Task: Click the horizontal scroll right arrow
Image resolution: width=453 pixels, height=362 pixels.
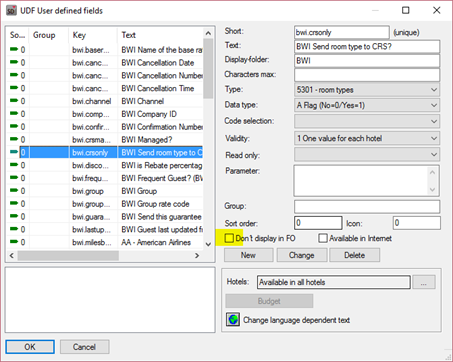Action: [x=197, y=255]
